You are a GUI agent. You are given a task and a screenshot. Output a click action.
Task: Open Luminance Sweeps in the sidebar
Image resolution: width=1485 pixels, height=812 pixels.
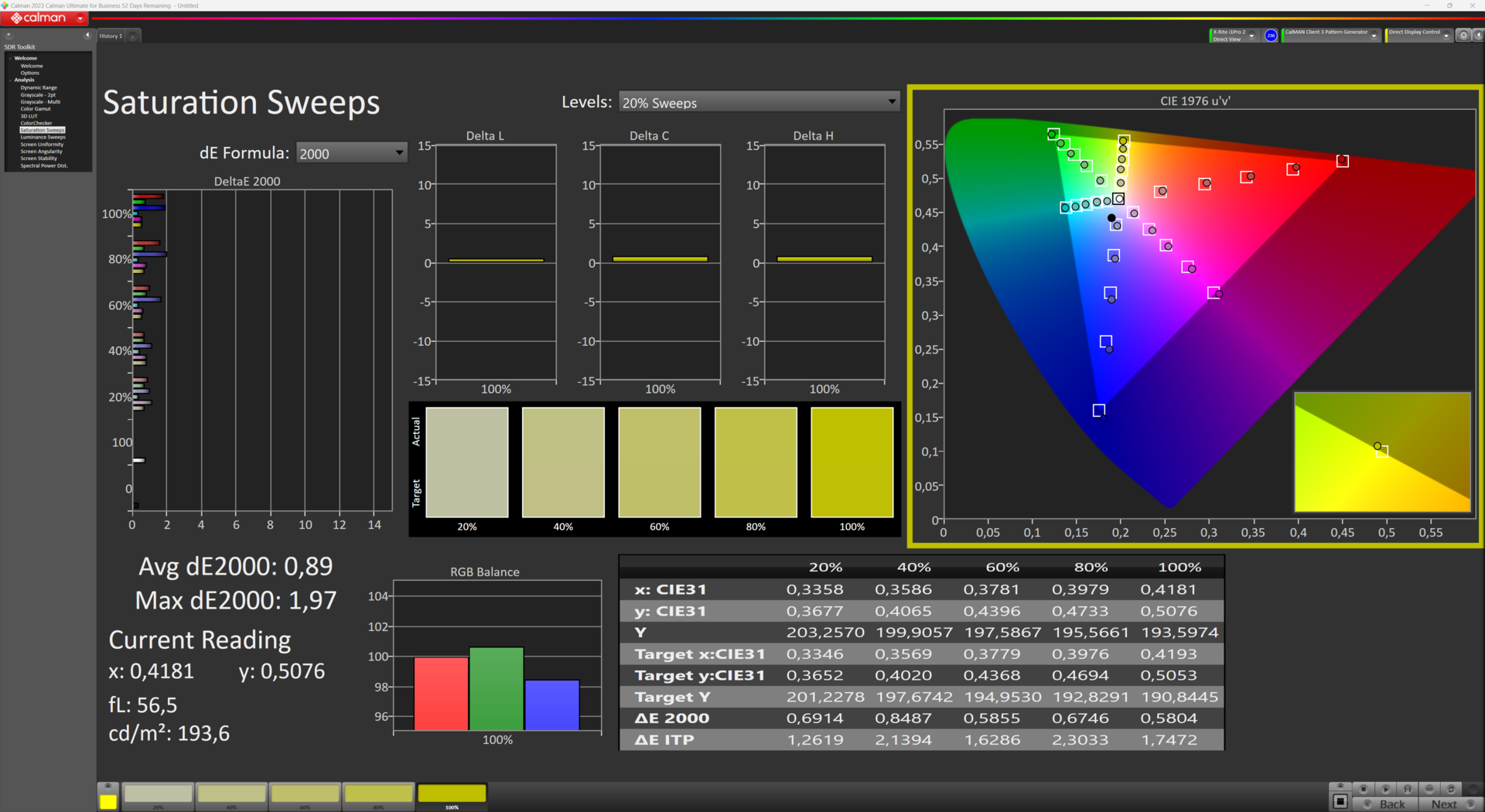43,137
